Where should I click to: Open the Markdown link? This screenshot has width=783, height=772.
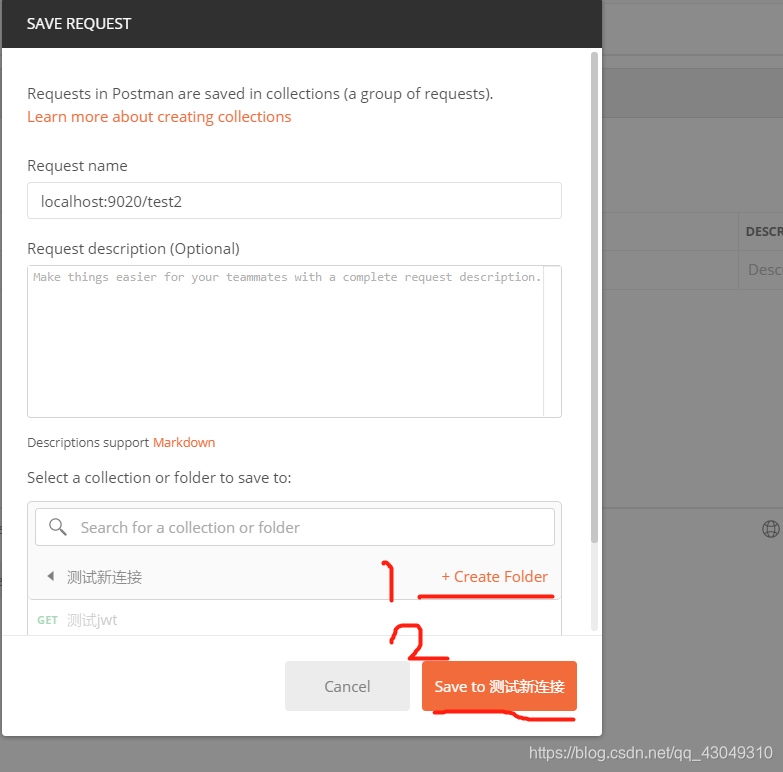coord(184,442)
